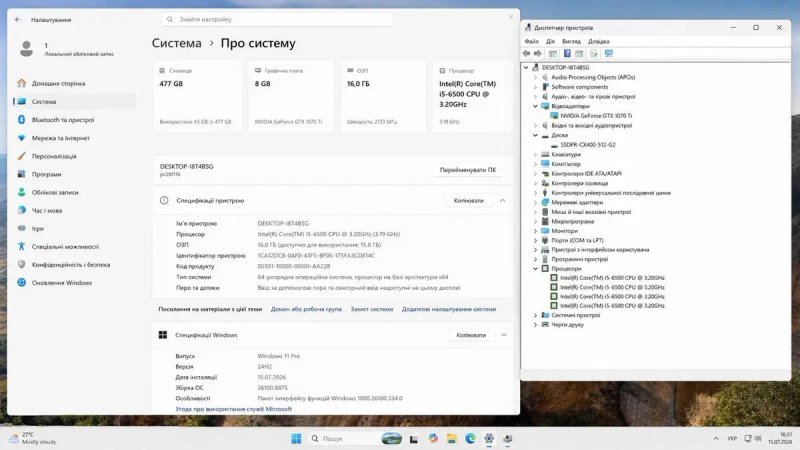Collapse the Процесори node

click(x=535, y=268)
